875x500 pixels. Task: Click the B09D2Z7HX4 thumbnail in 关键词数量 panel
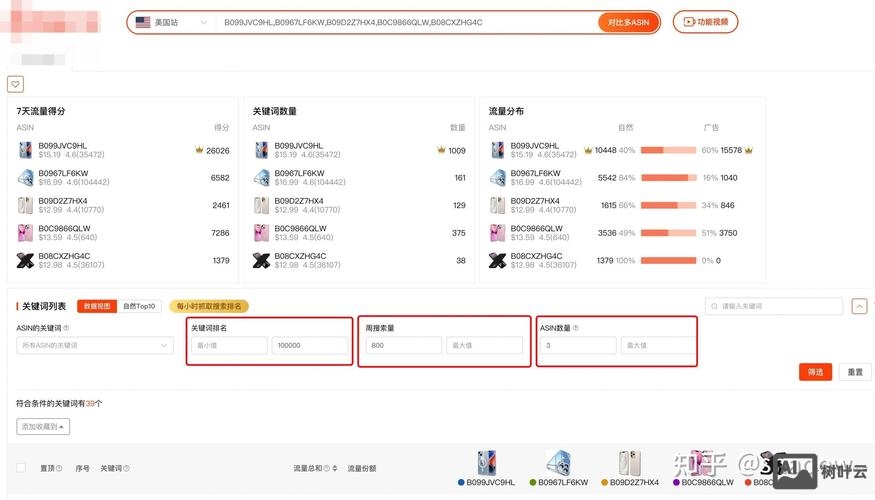261,205
